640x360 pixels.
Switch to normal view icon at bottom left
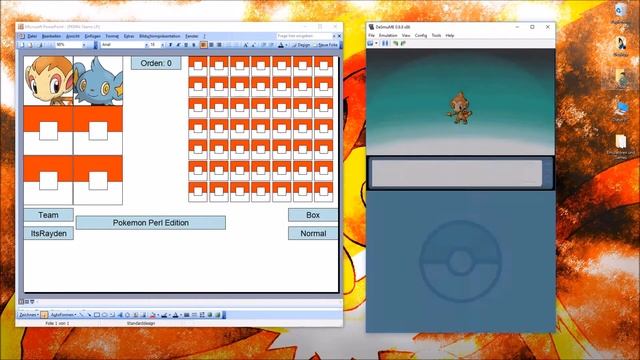click(21, 302)
